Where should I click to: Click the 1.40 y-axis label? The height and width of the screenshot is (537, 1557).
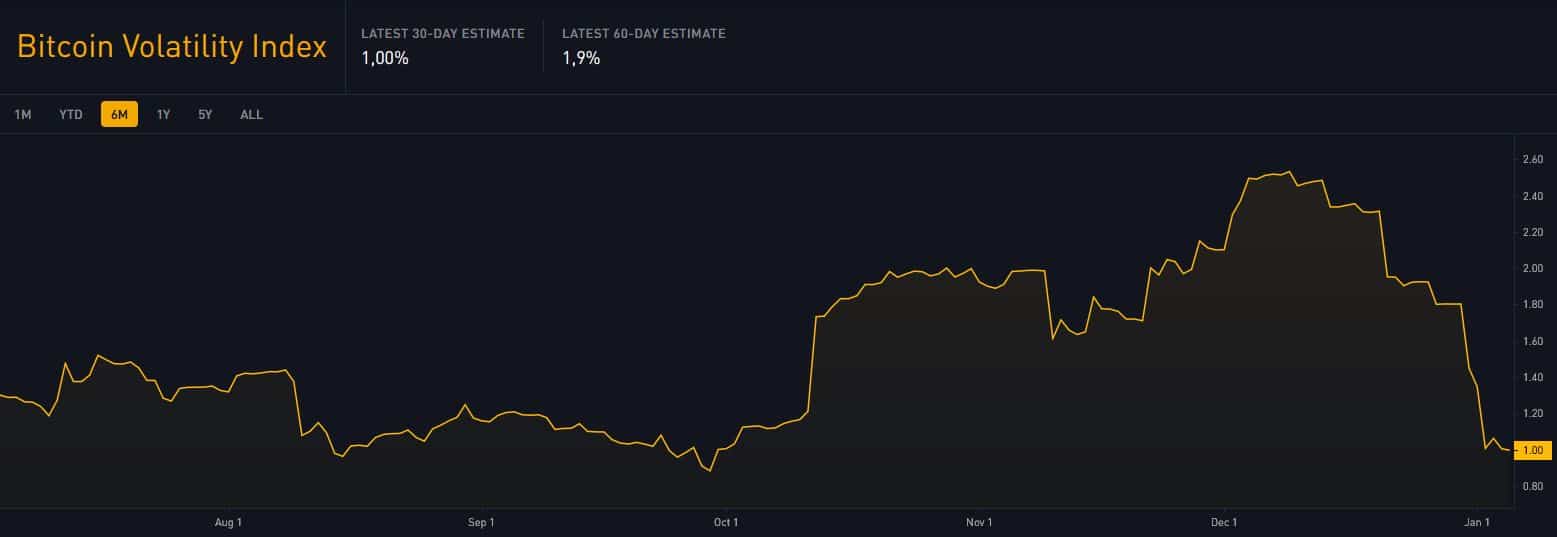coord(1532,378)
